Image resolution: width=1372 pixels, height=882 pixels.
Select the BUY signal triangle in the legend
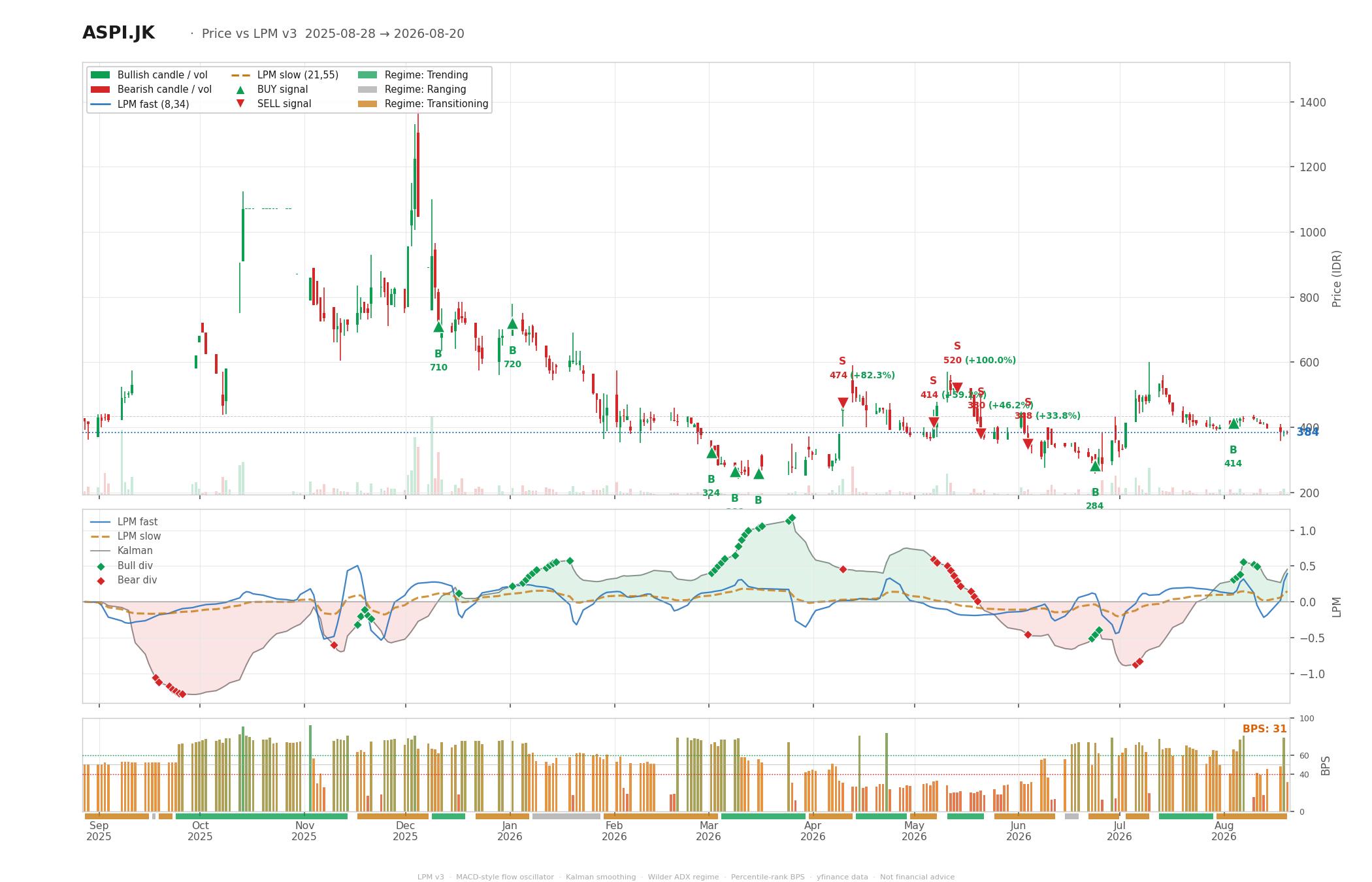tap(240, 90)
